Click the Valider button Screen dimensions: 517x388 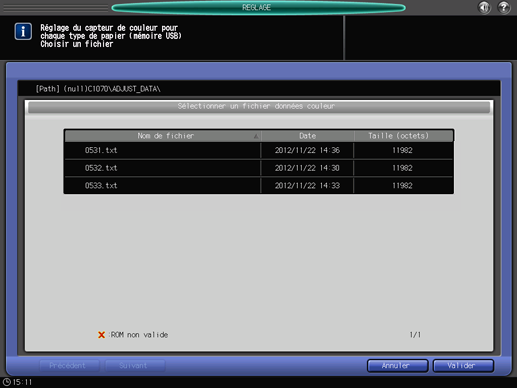(x=463, y=366)
